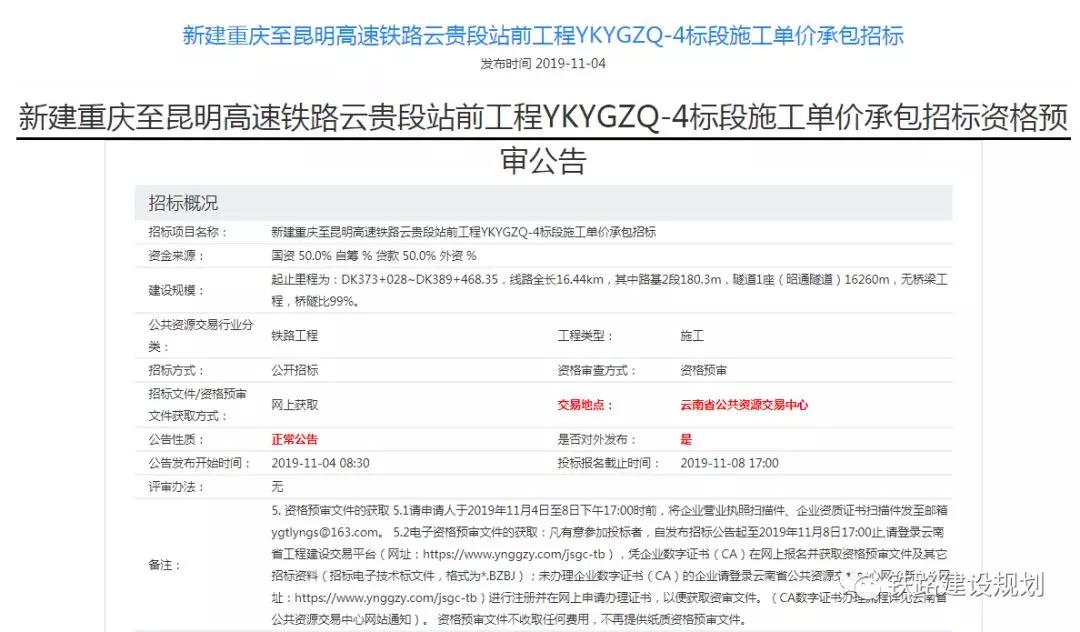Click the 交易地点 red label
This screenshot has height=632, width=1080.
tap(585, 404)
